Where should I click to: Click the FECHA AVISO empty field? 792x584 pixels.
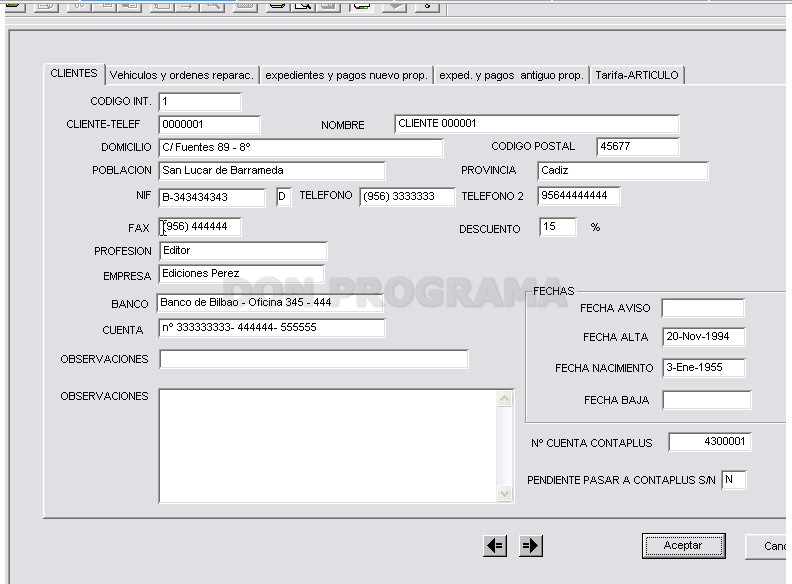point(703,308)
